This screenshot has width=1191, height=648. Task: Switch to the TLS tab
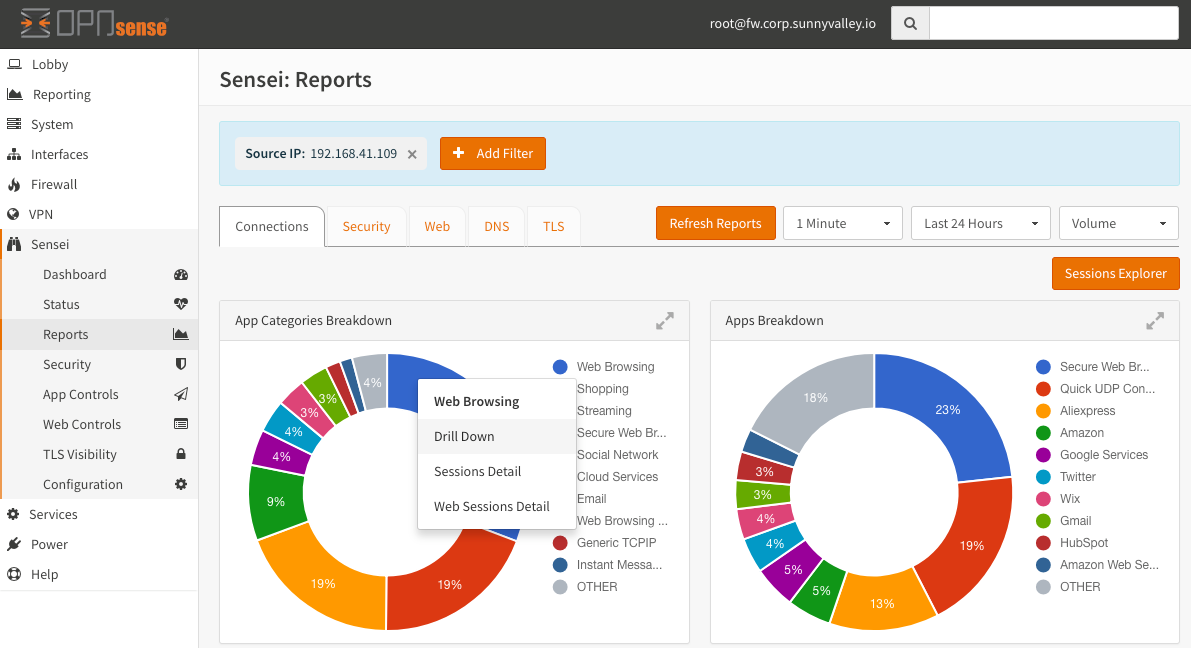point(554,226)
